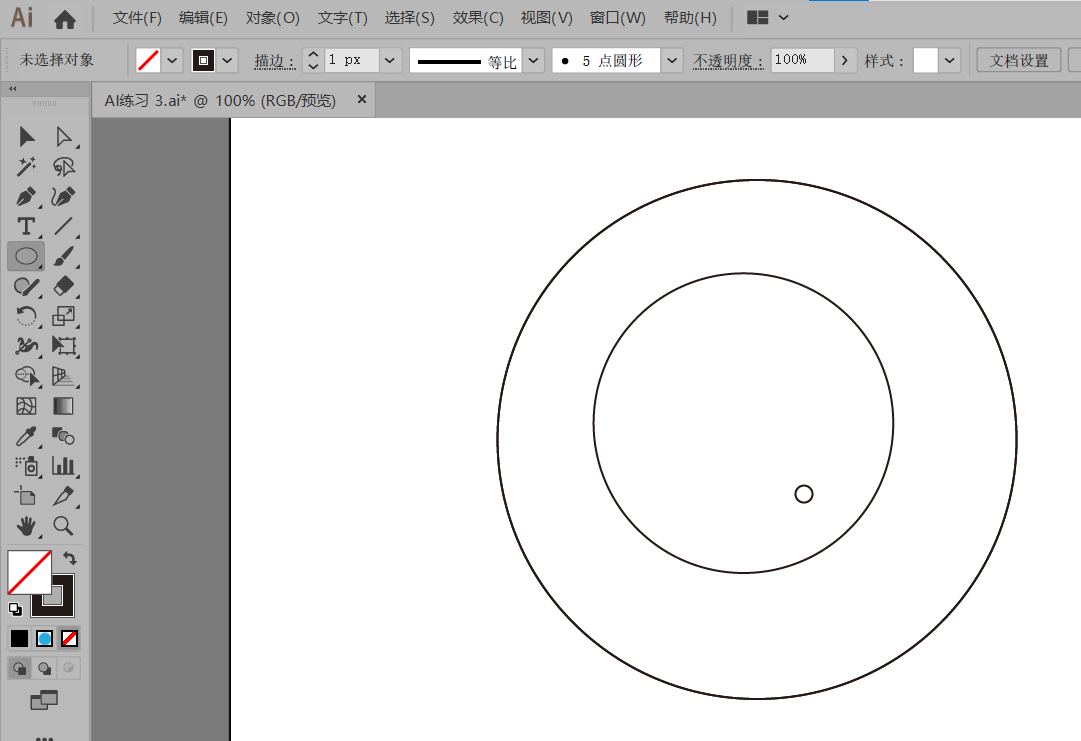
Task: Apply None mode button
Action: point(69,639)
